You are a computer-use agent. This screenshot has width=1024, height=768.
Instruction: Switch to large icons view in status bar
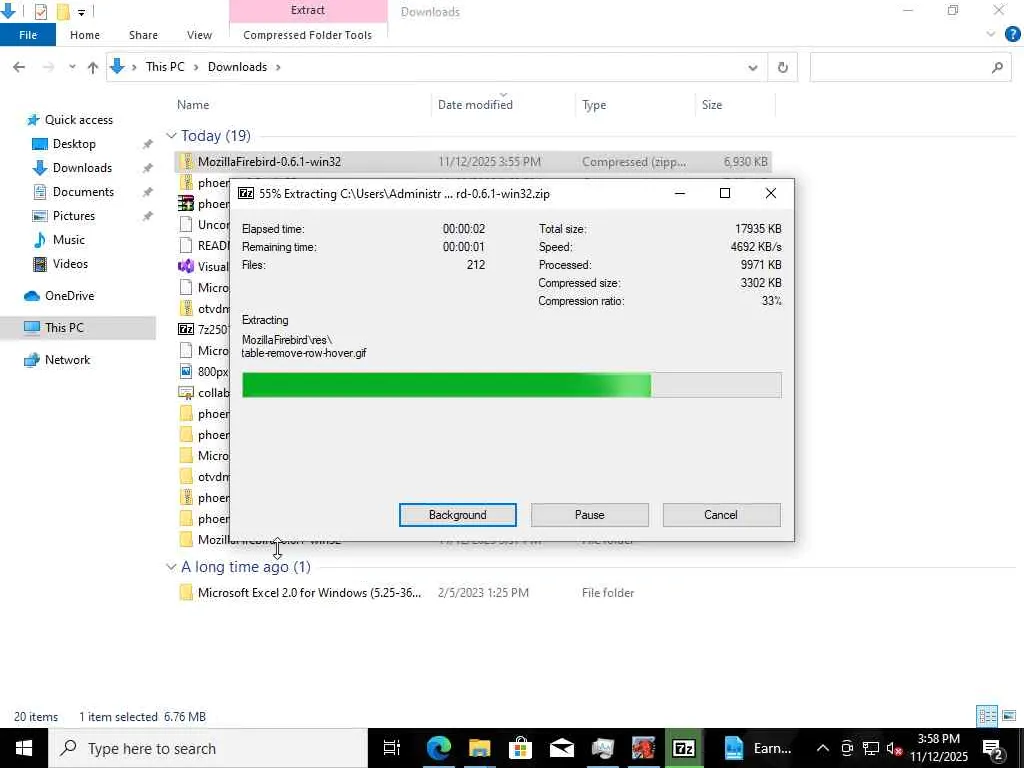click(x=1009, y=716)
